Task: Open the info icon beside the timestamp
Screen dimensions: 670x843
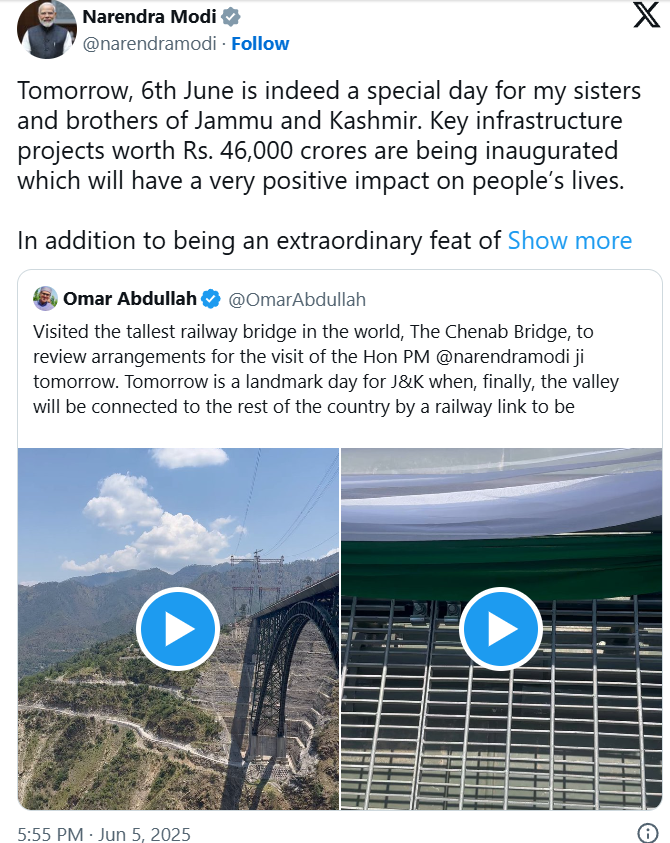Action: pos(647,833)
